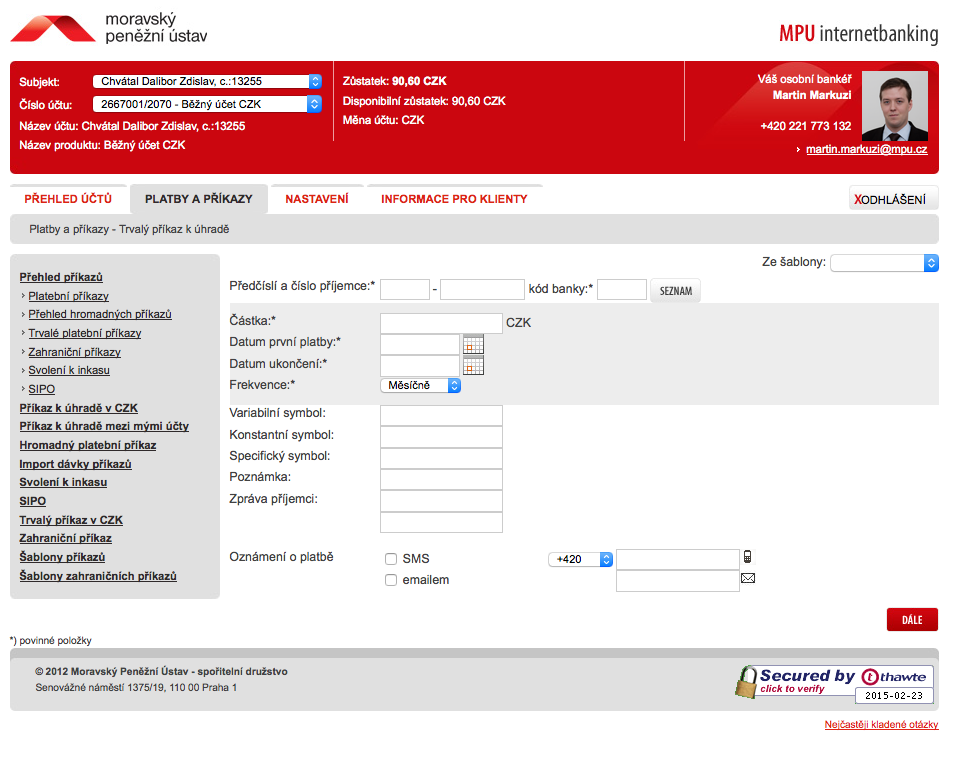Focus Konstantní symbol input field
The image size is (960, 761).
point(441,437)
